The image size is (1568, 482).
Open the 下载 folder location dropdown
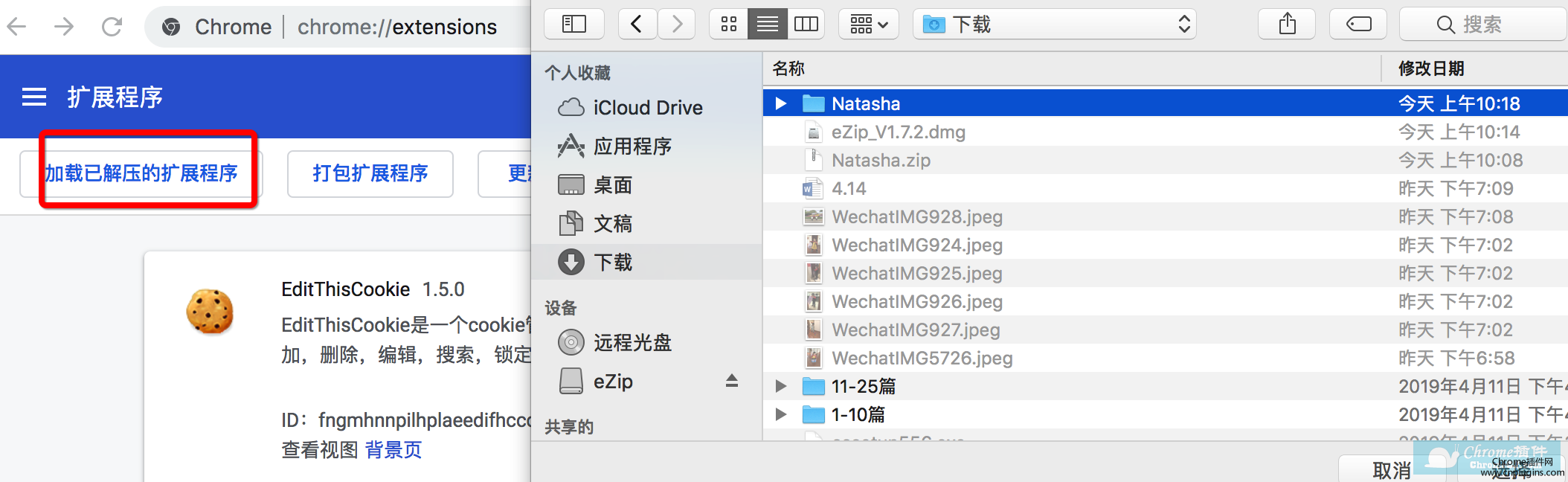(x=1055, y=25)
